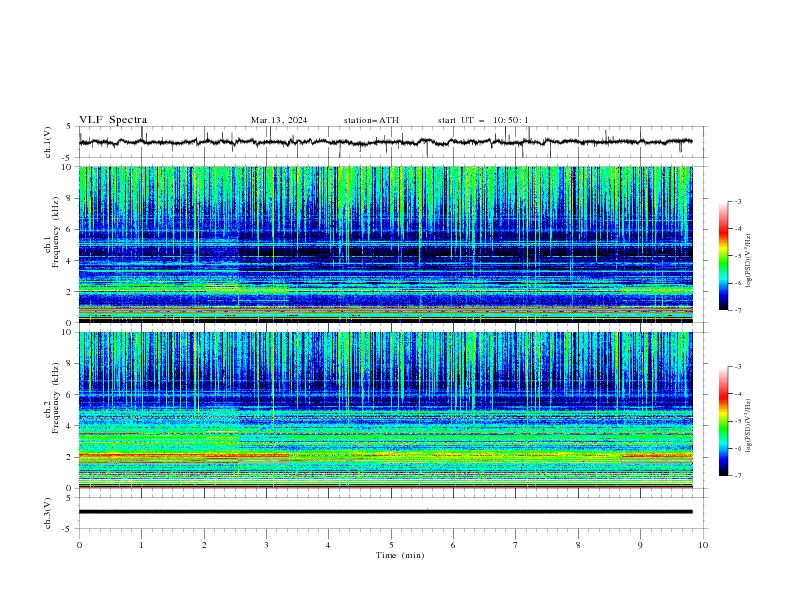Click the ch.2 'Frequency (kHz)' axis label
792x612 pixels.
(x=56, y=397)
